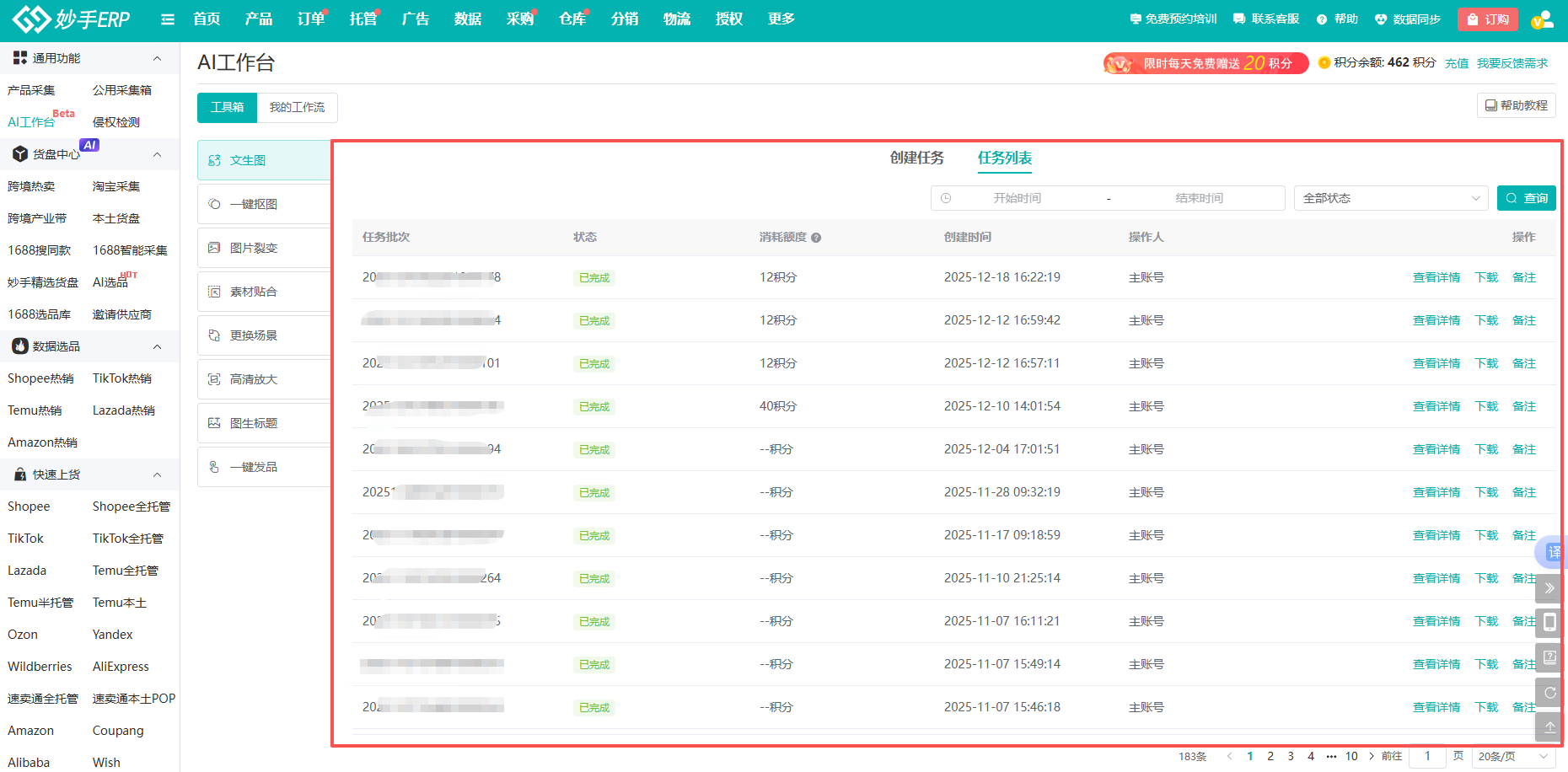Screen dimensions: 1568x772
Task: Collapse sidebar using the hamburger menu icon
Action: coord(168,19)
